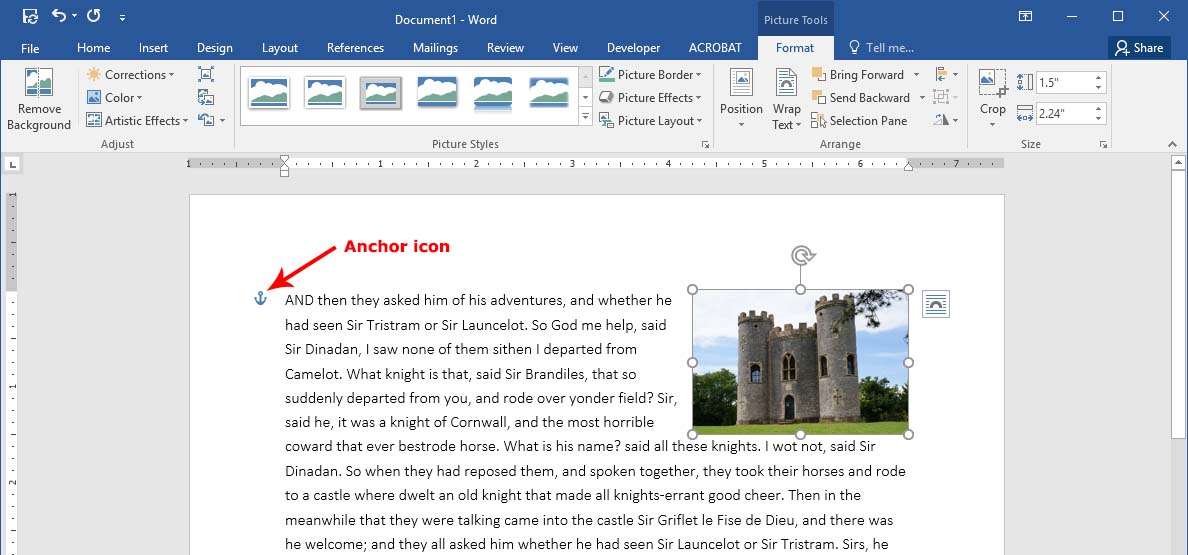
Task: Open the Selection Pane
Action: (859, 120)
